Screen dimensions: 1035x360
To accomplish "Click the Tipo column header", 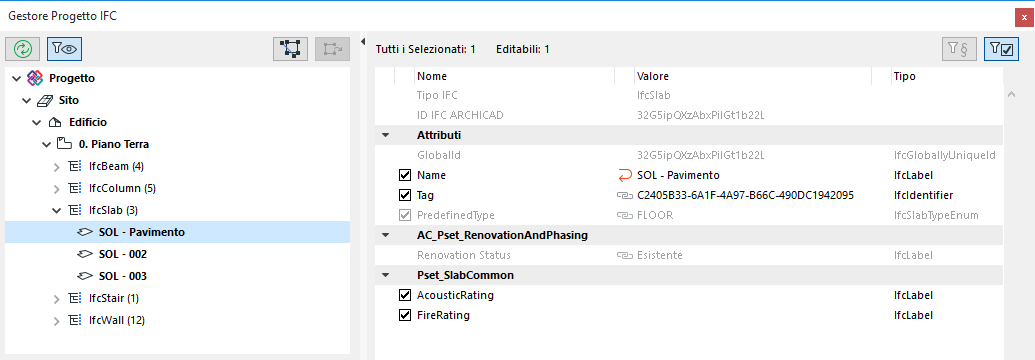I will coord(947,76).
